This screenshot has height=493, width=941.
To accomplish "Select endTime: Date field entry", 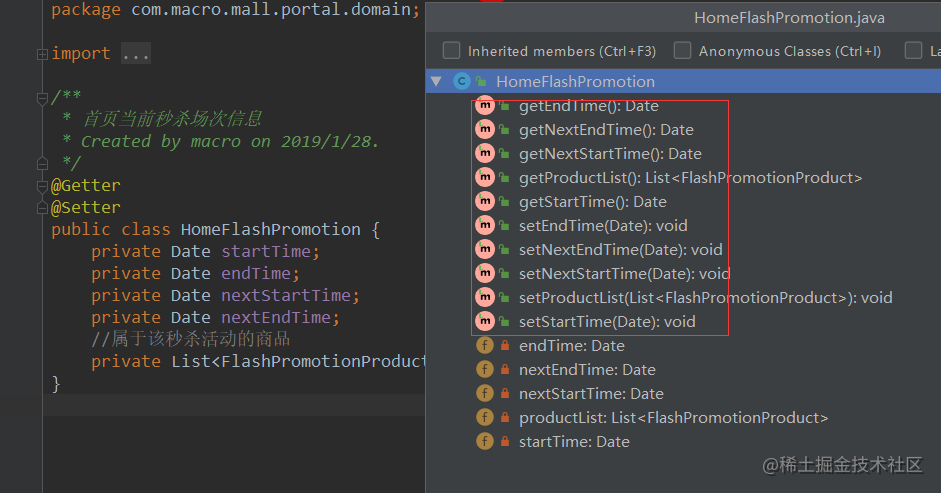I will [572, 346].
